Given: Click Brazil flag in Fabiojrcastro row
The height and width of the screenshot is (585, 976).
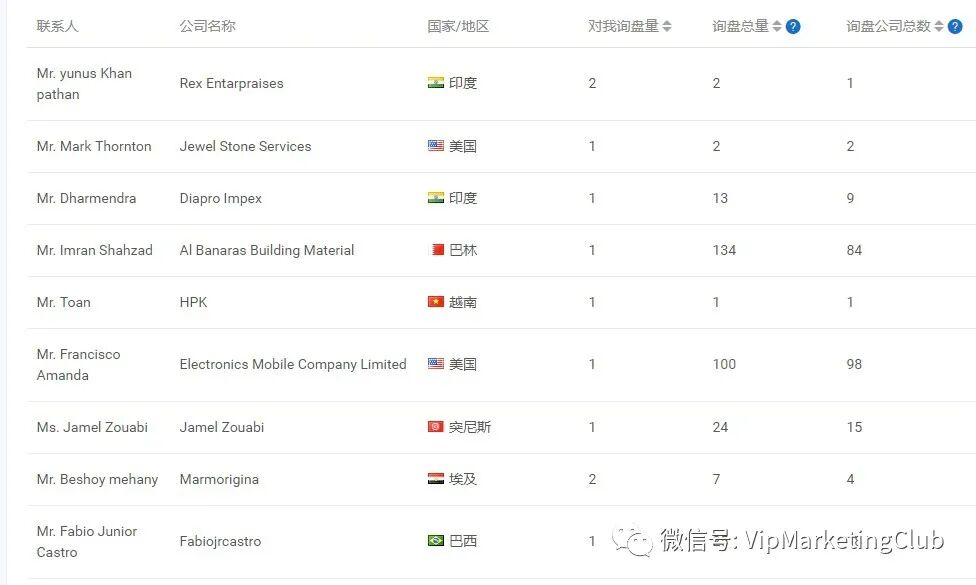Looking at the screenshot, I should click(436, 541).
